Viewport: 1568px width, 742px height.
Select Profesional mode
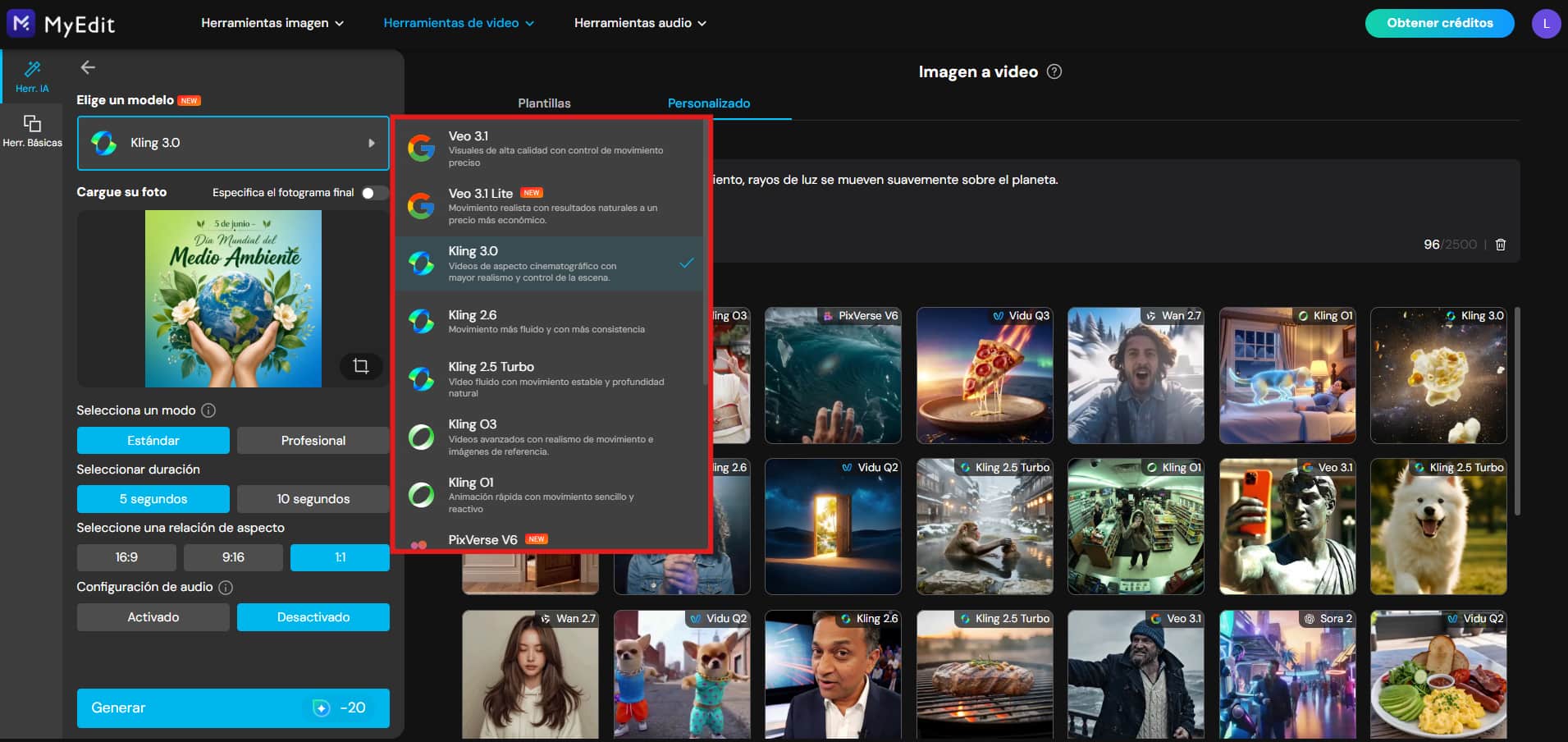(x=313, y=441)
